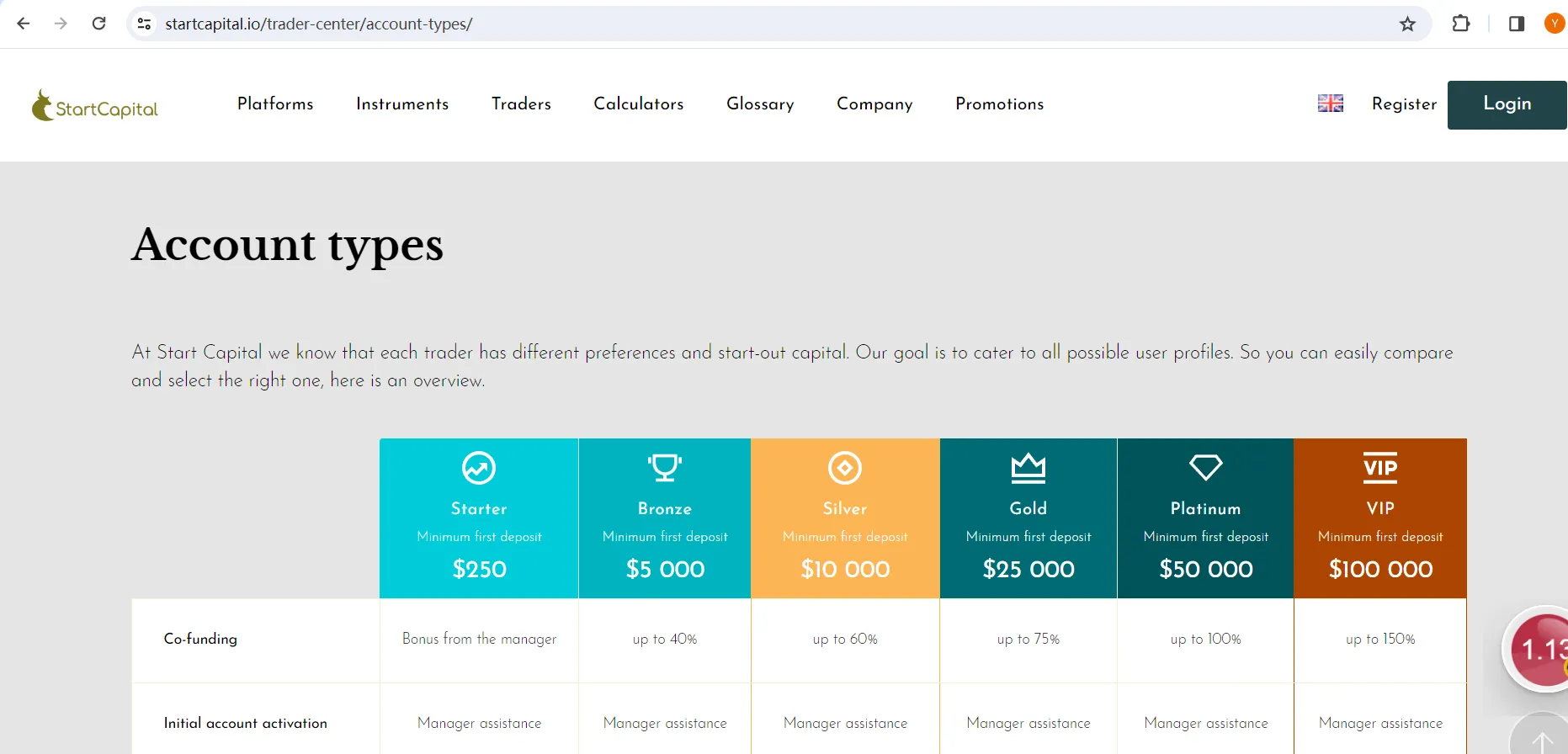Click the 'up to 150%' co-funding cell

tap(1380, 640)
